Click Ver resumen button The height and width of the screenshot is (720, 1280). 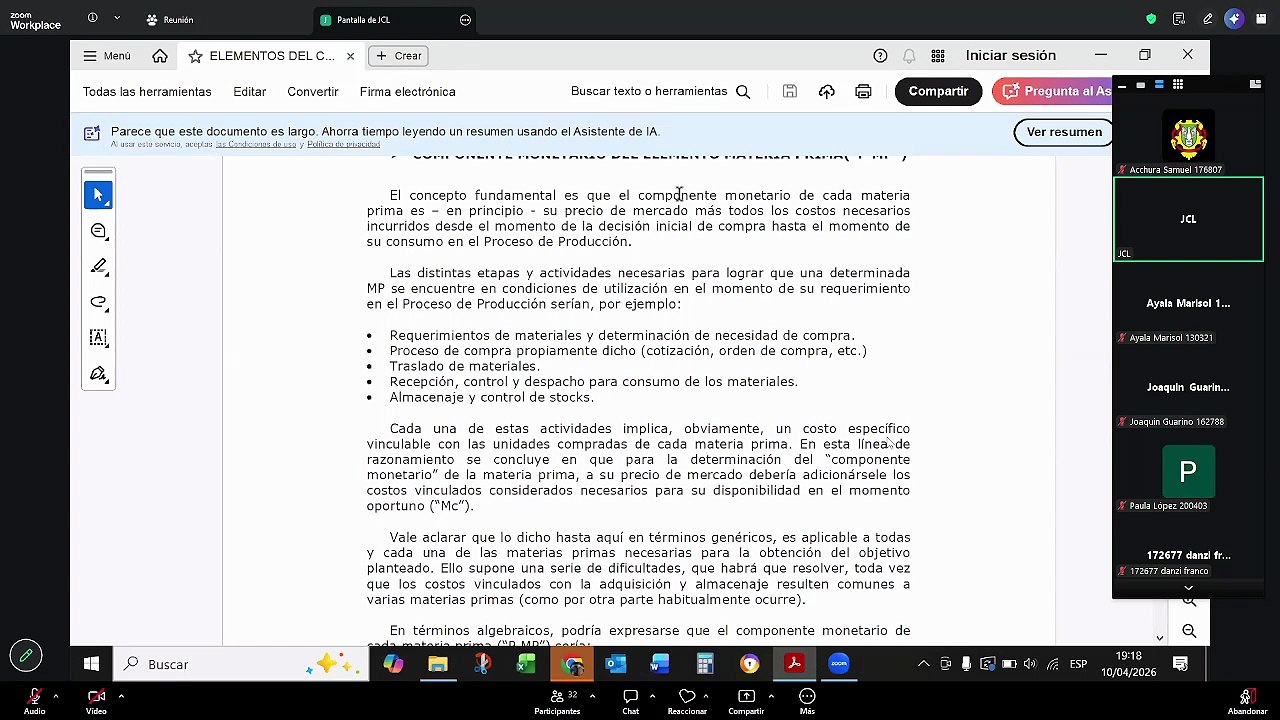(1064, 132)
